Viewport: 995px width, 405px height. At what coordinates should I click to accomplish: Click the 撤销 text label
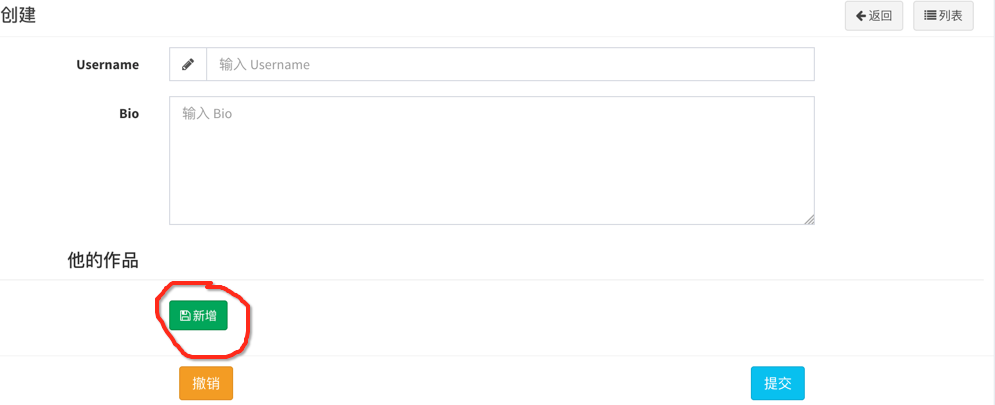[206, 383]
